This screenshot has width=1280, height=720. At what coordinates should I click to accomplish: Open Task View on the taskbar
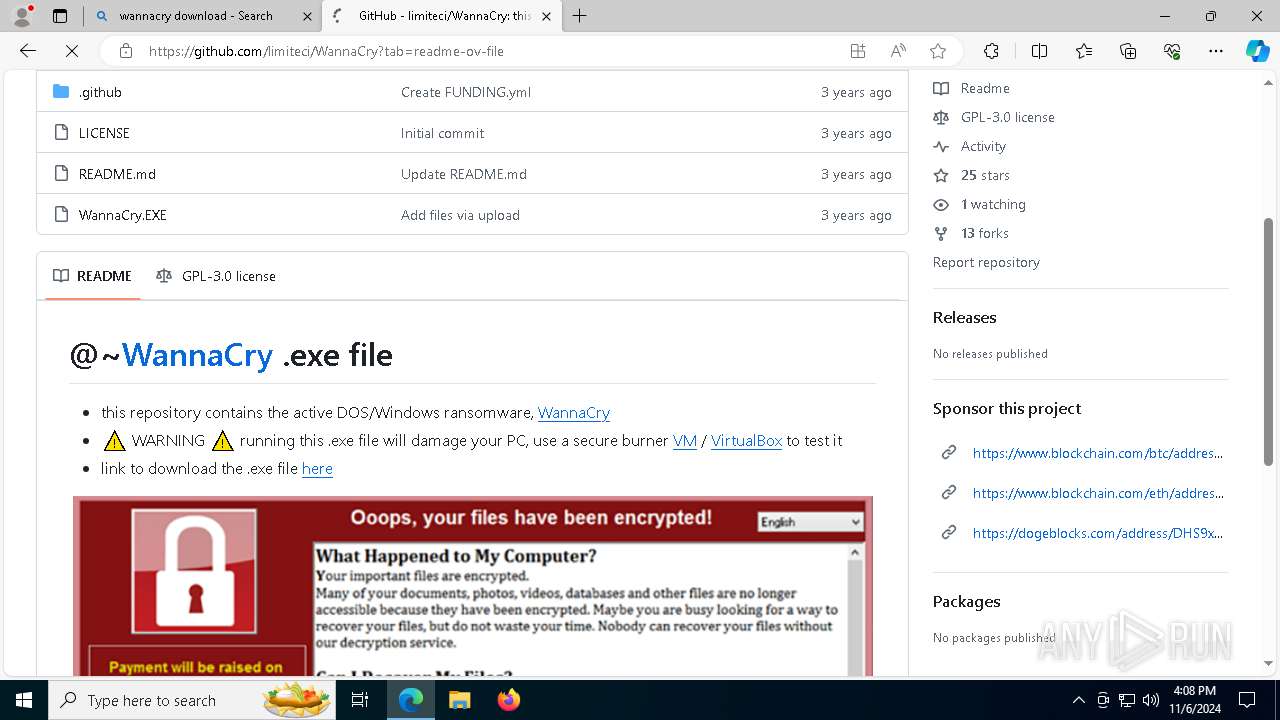coord(360,700)
